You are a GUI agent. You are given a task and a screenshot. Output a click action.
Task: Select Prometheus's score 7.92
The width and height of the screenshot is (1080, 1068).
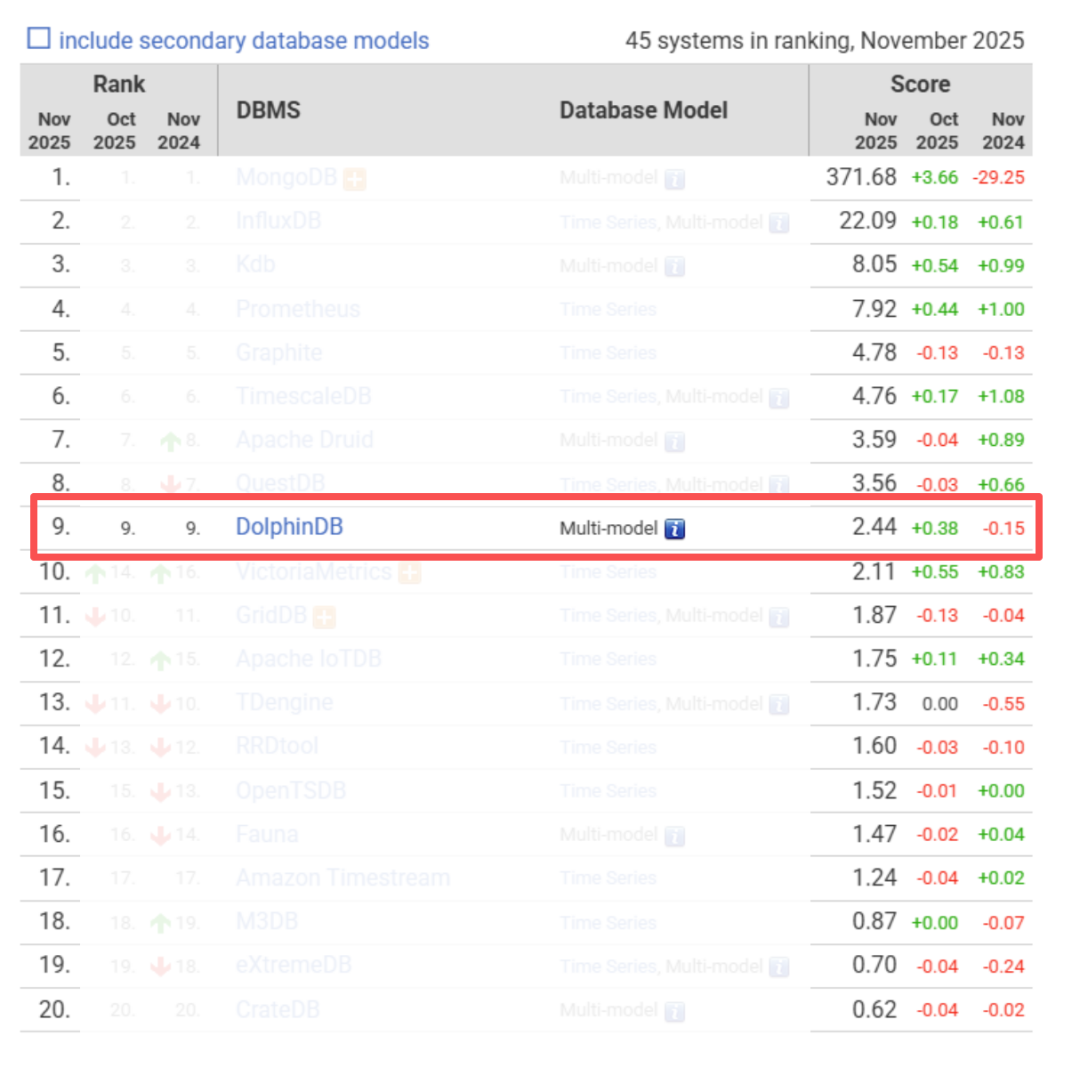pos(874,309)
